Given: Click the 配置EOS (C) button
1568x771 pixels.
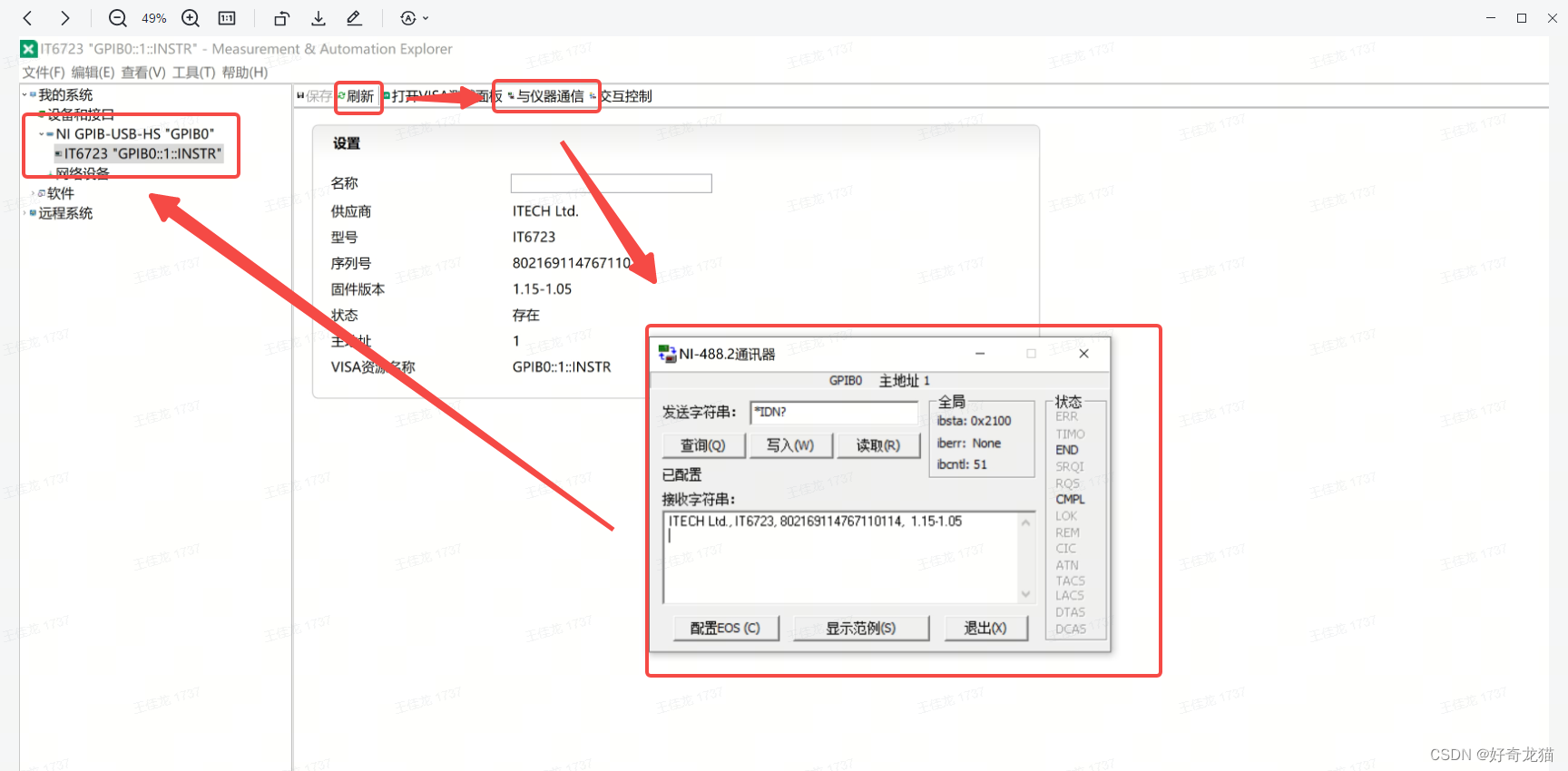Looking at the screenshot, I should [x=725, y=628].
